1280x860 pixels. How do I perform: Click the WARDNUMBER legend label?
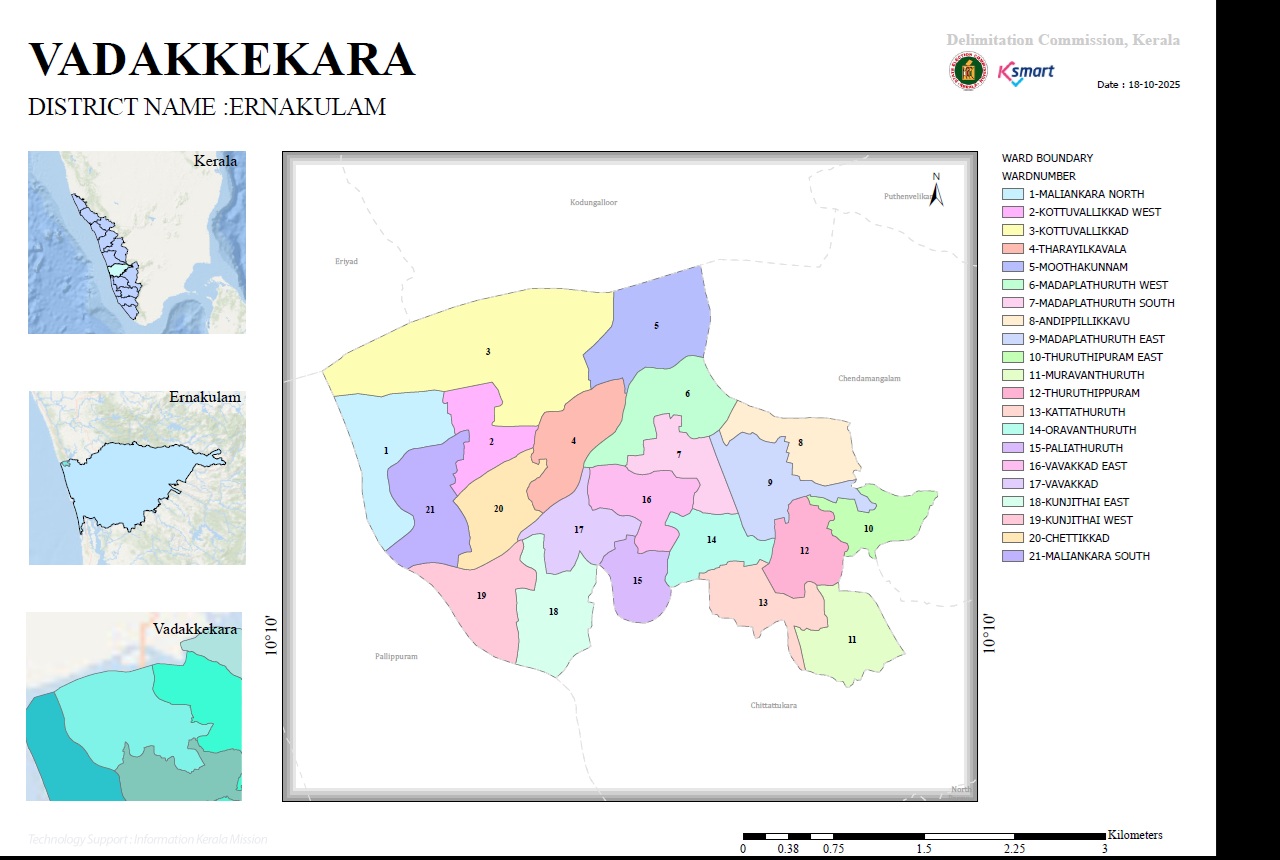1038,176
